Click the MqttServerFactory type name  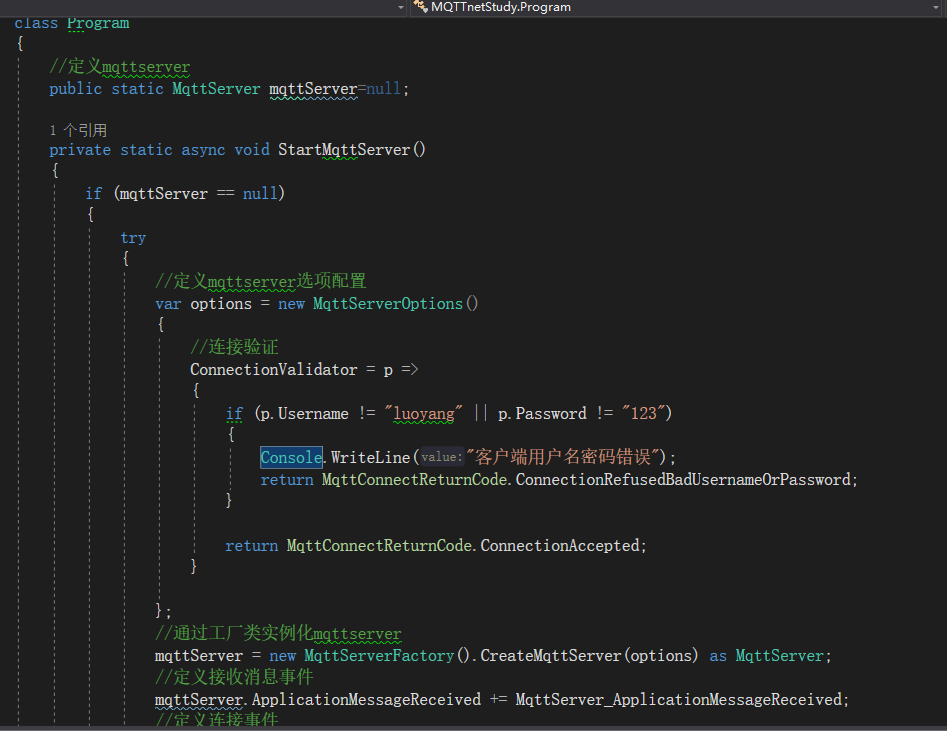pos(379,656)
